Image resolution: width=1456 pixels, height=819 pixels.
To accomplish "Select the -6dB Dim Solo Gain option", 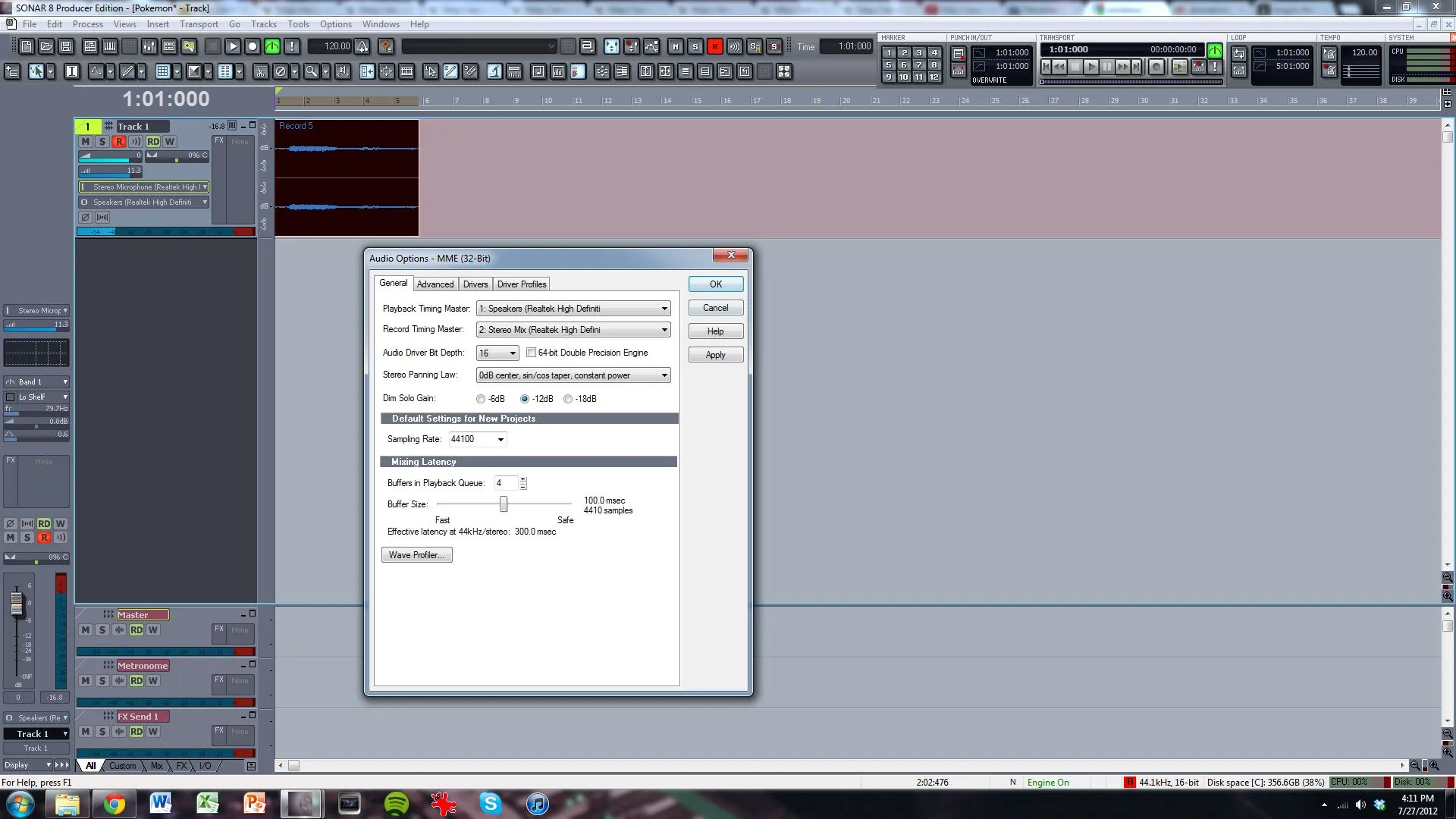I will (481, 399).
